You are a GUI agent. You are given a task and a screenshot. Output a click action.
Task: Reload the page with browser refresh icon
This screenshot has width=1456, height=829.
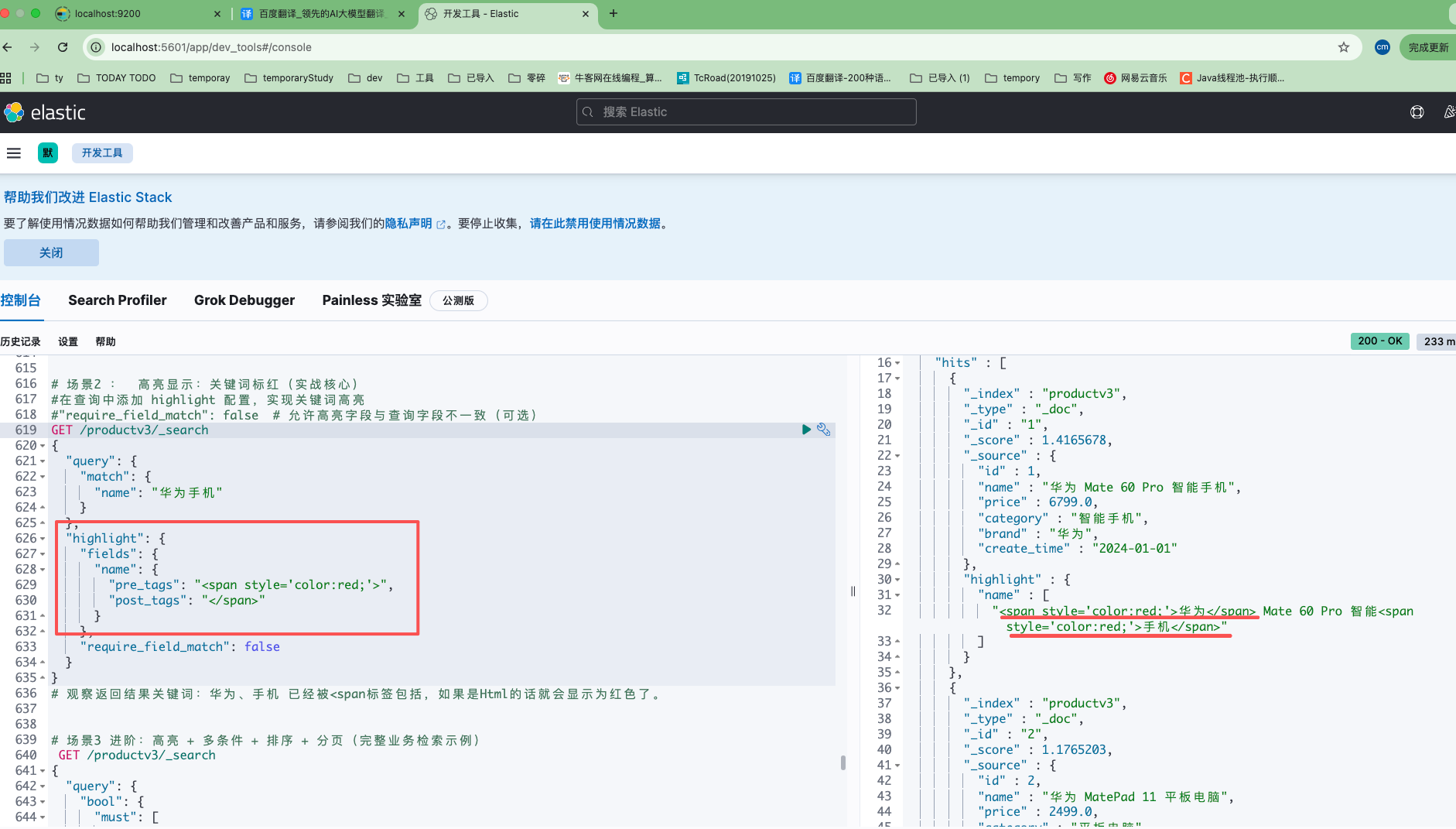(x=63, y=47)
